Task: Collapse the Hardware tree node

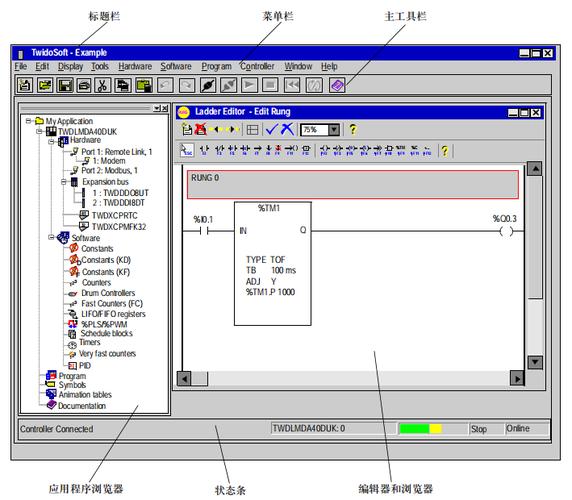Action: tap(51, 141)
